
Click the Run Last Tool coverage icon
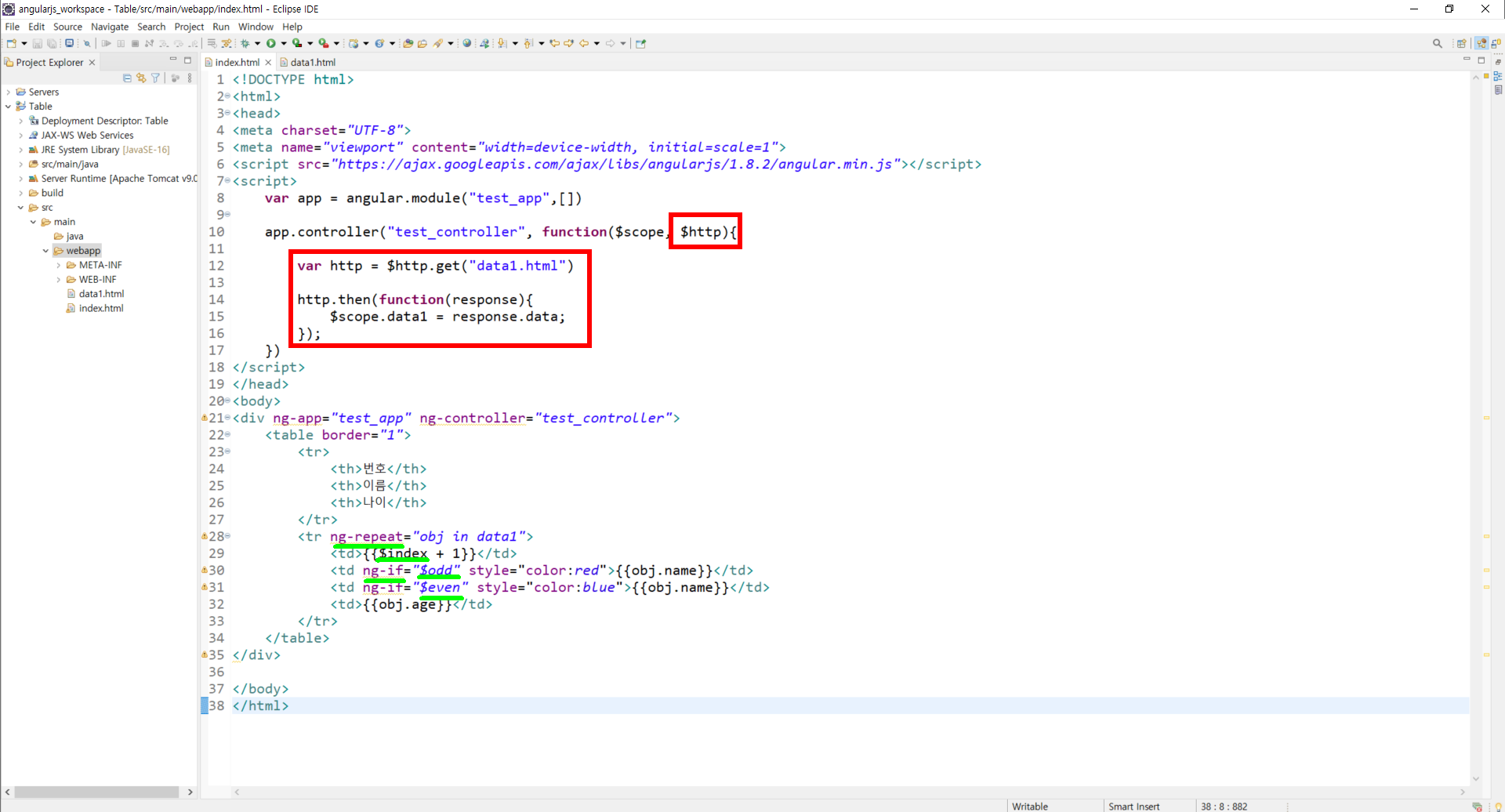point(297,43)
